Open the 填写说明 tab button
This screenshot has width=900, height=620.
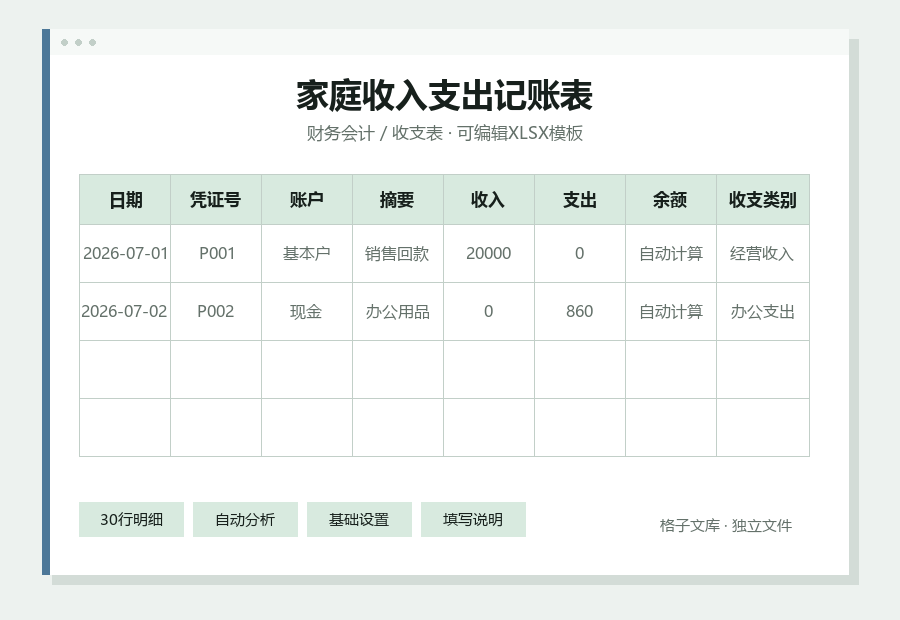tap(473, 520)
